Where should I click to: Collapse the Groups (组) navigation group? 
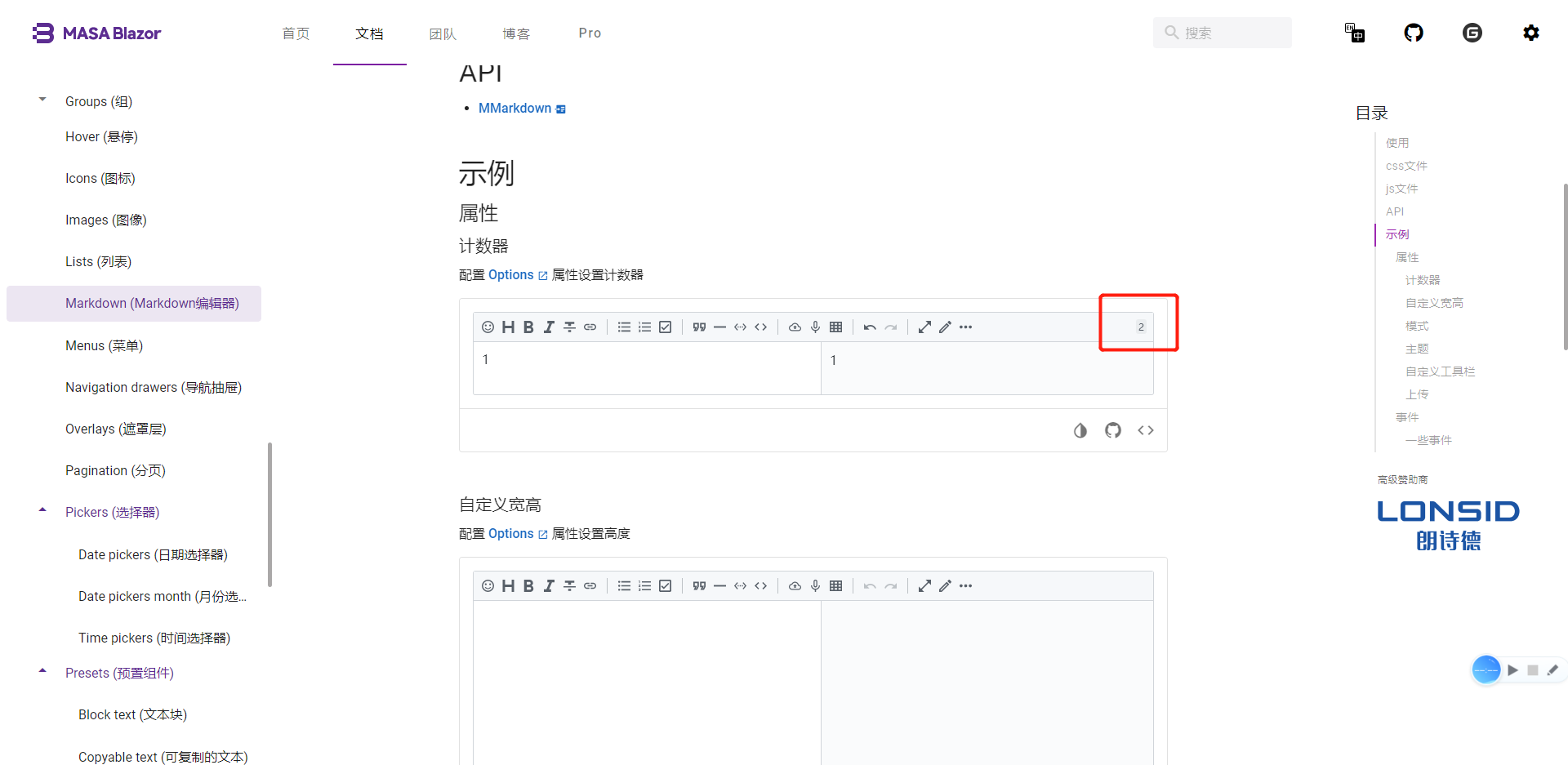point(42,100)
